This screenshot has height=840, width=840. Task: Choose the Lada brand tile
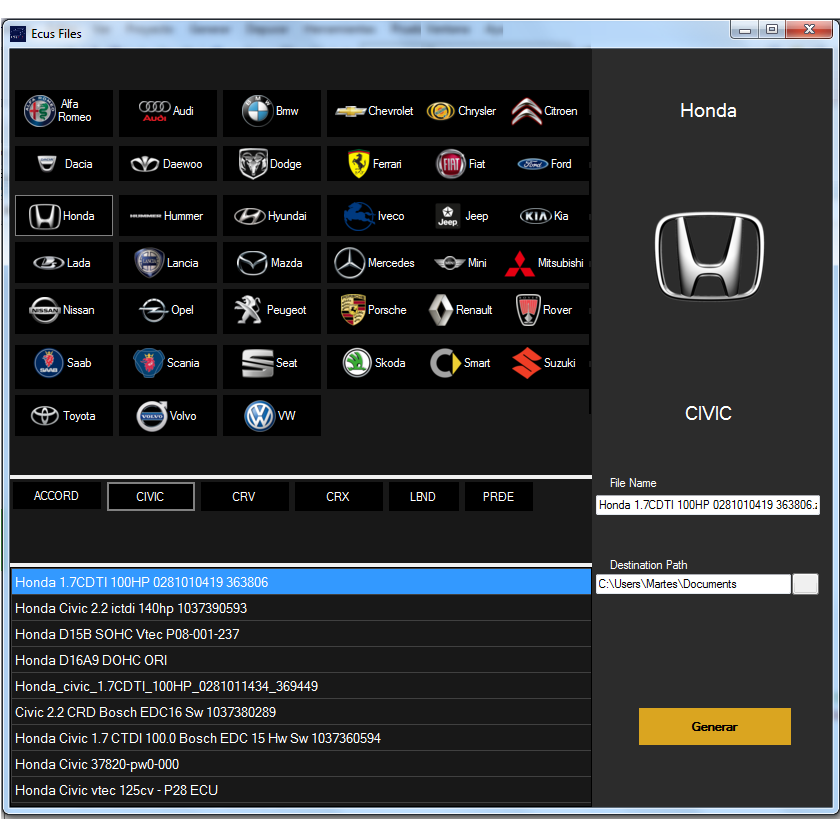coord(64,262)
